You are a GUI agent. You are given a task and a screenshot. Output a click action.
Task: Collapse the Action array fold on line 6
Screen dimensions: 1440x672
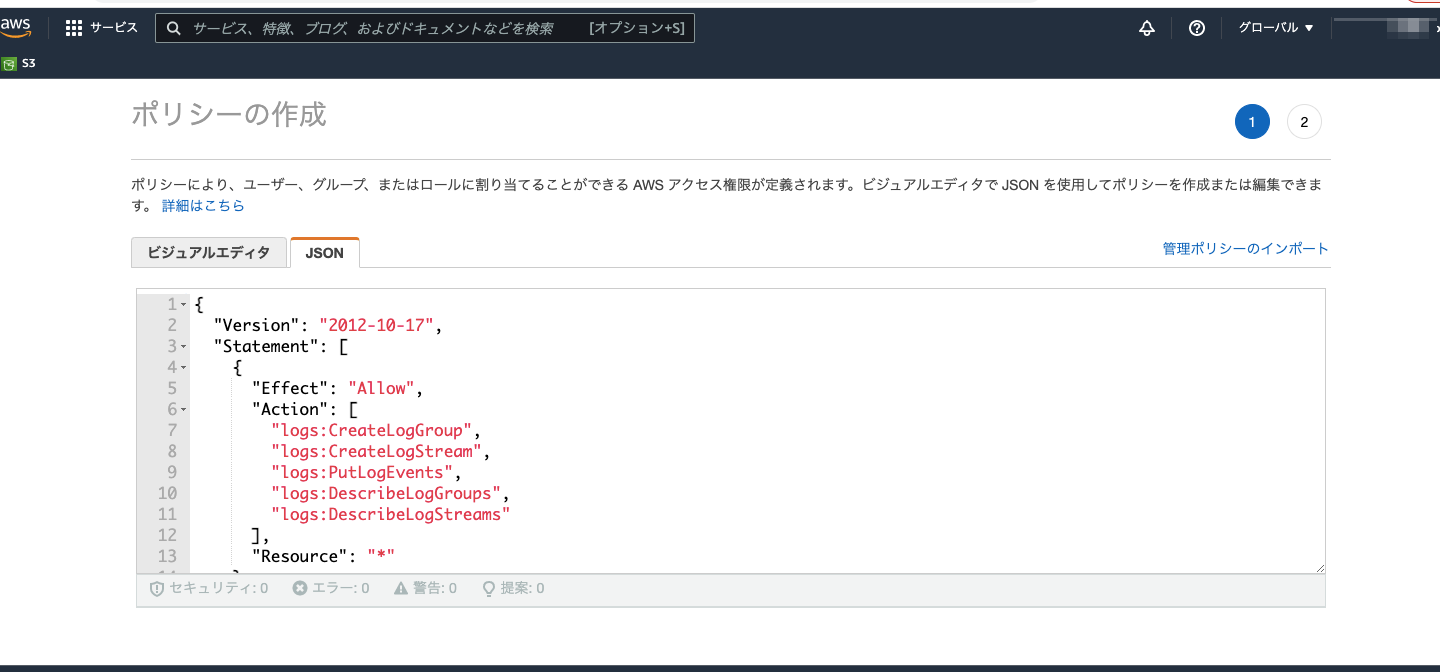184,409
